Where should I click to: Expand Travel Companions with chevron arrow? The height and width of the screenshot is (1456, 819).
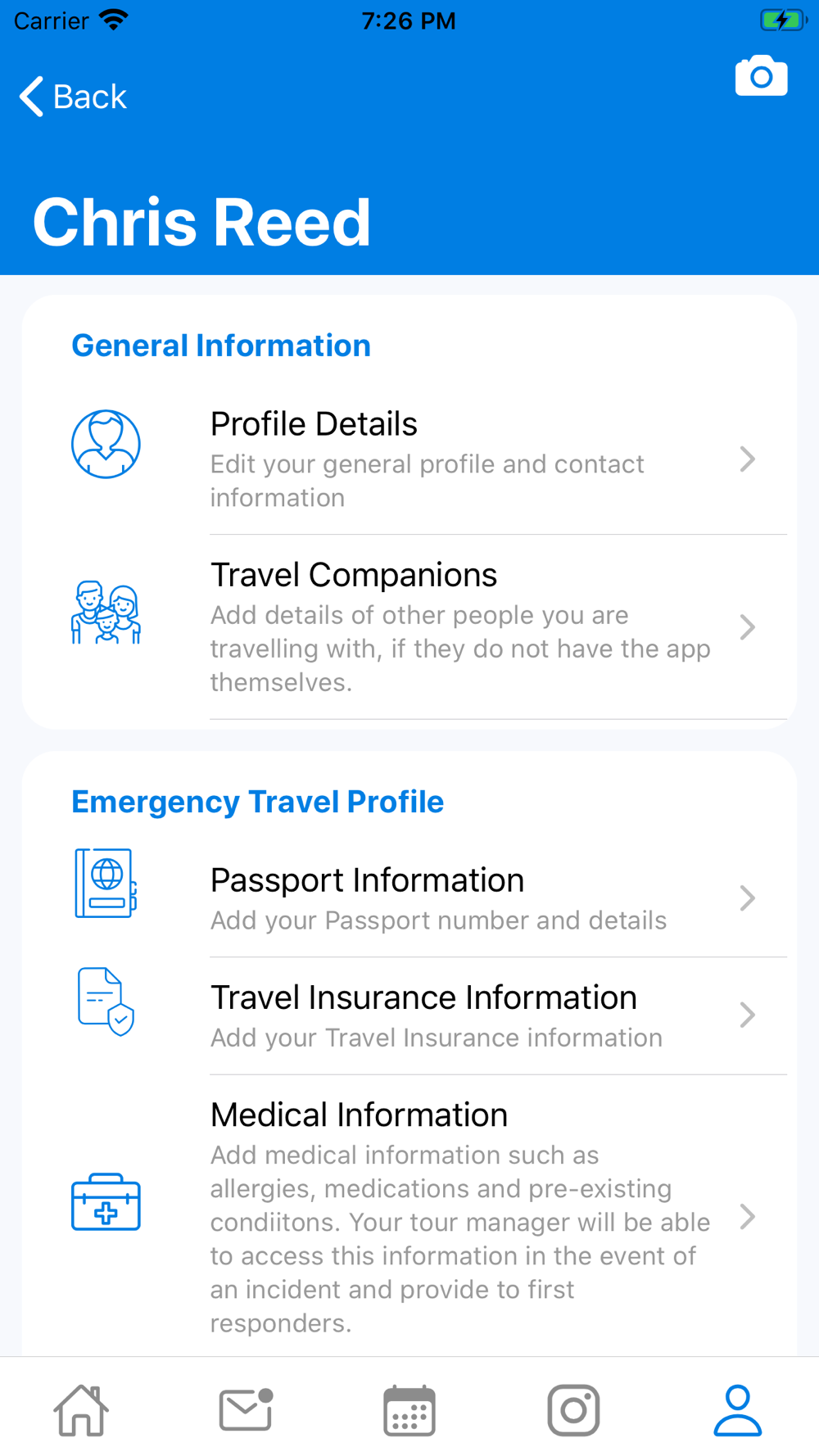click(x=747, y=627)
